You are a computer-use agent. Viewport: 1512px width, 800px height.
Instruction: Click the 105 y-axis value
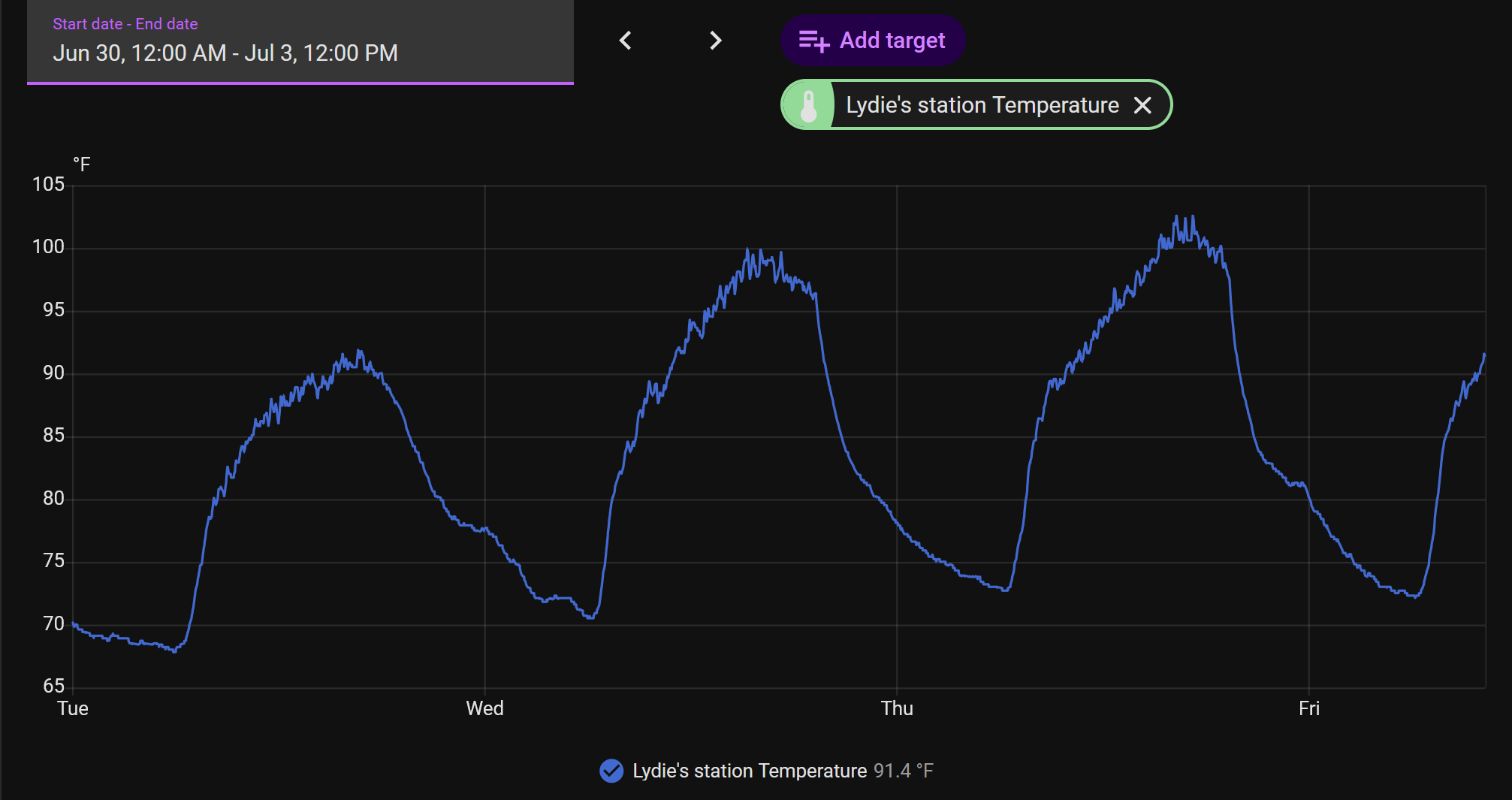48,184
